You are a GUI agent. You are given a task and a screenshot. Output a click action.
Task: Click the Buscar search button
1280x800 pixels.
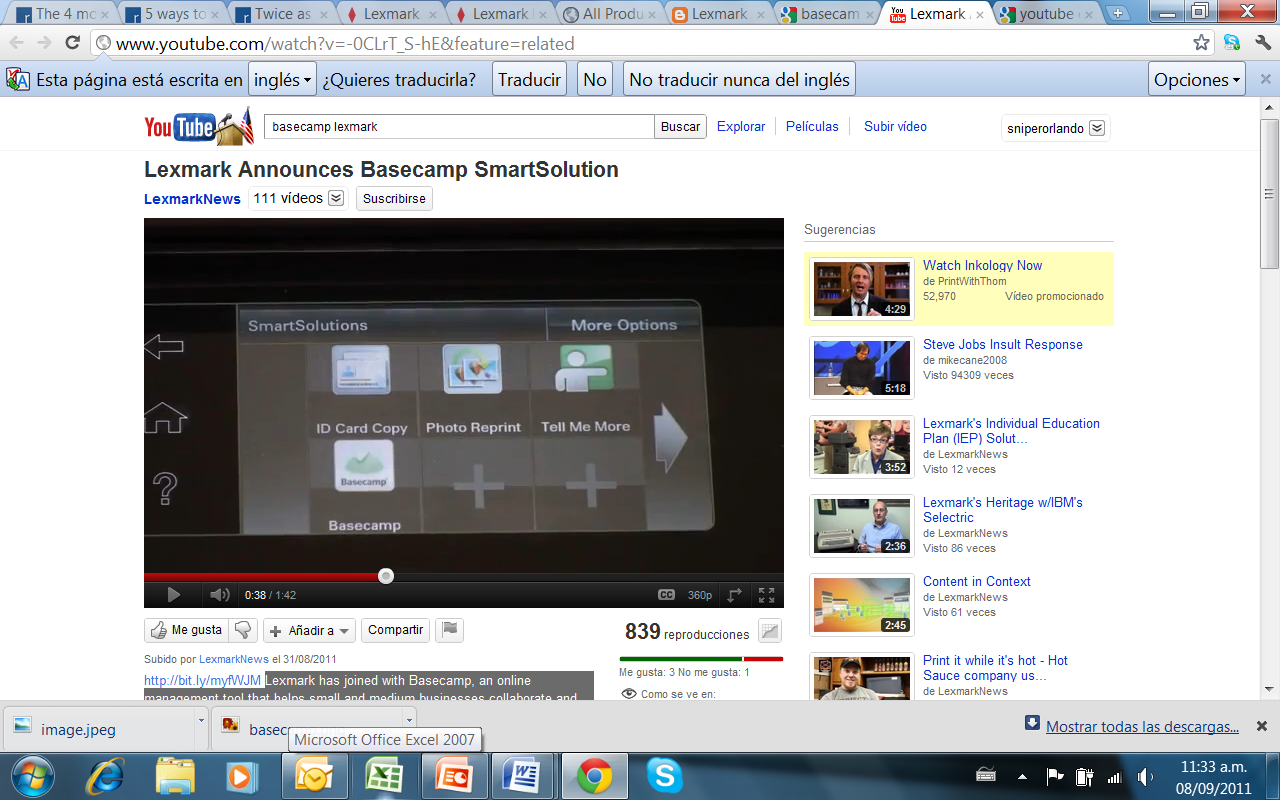pos(680,127)
